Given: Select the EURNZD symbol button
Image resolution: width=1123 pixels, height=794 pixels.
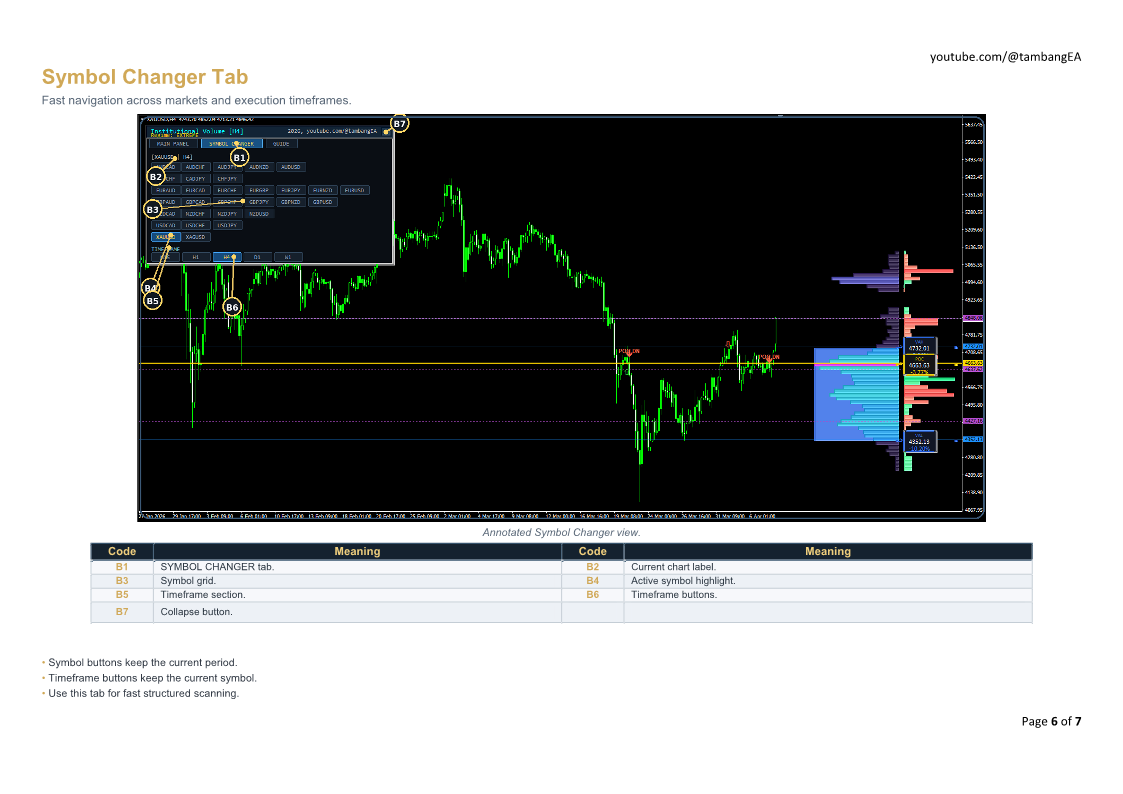Looking at the screenshot, I should [322, 190].
